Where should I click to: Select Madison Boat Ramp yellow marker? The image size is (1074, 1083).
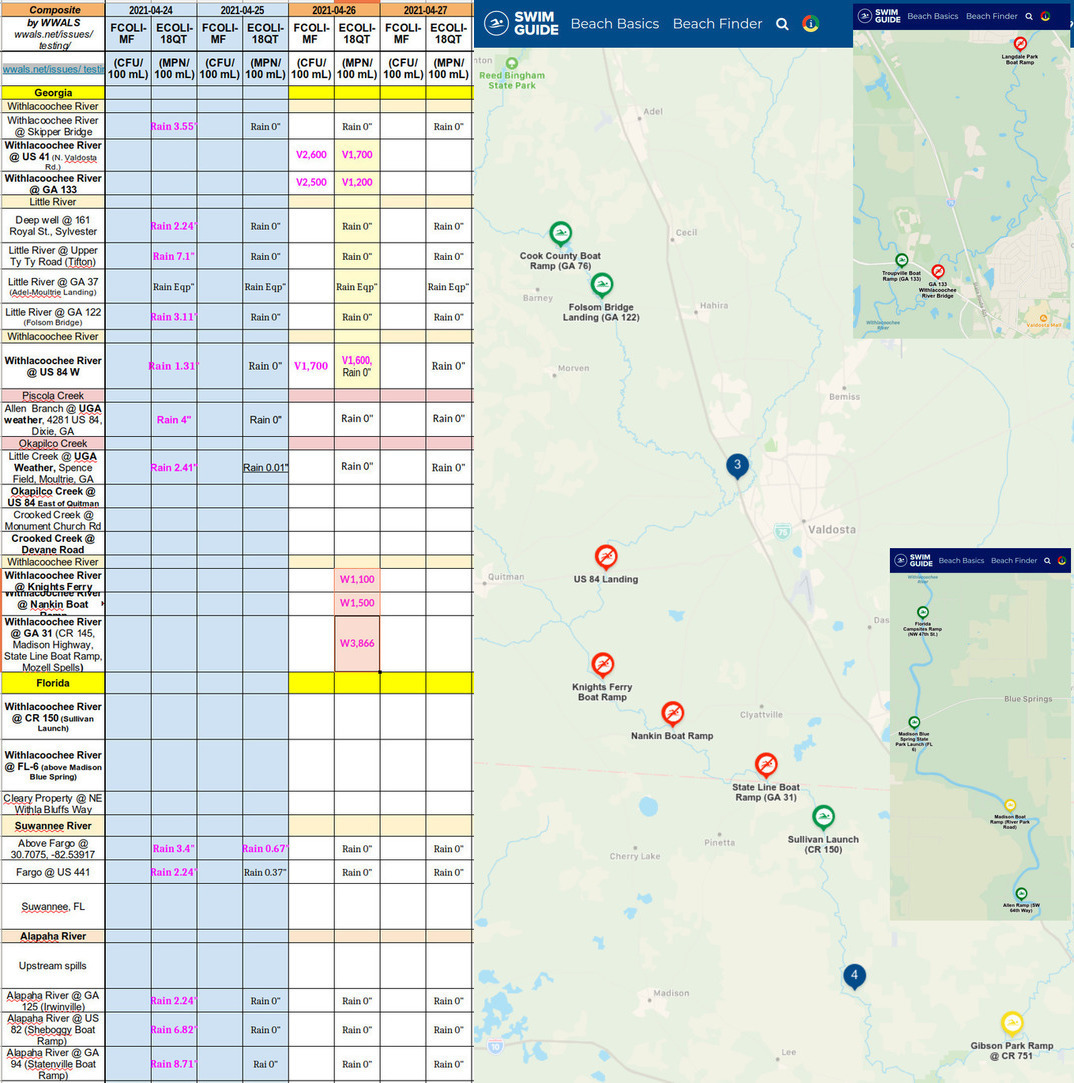click(x=1010, y=805)
